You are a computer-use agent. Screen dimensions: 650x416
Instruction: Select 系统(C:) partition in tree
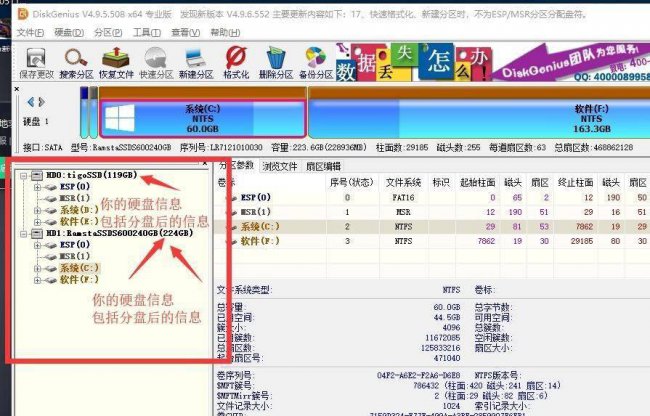click(x=79, y=268)
